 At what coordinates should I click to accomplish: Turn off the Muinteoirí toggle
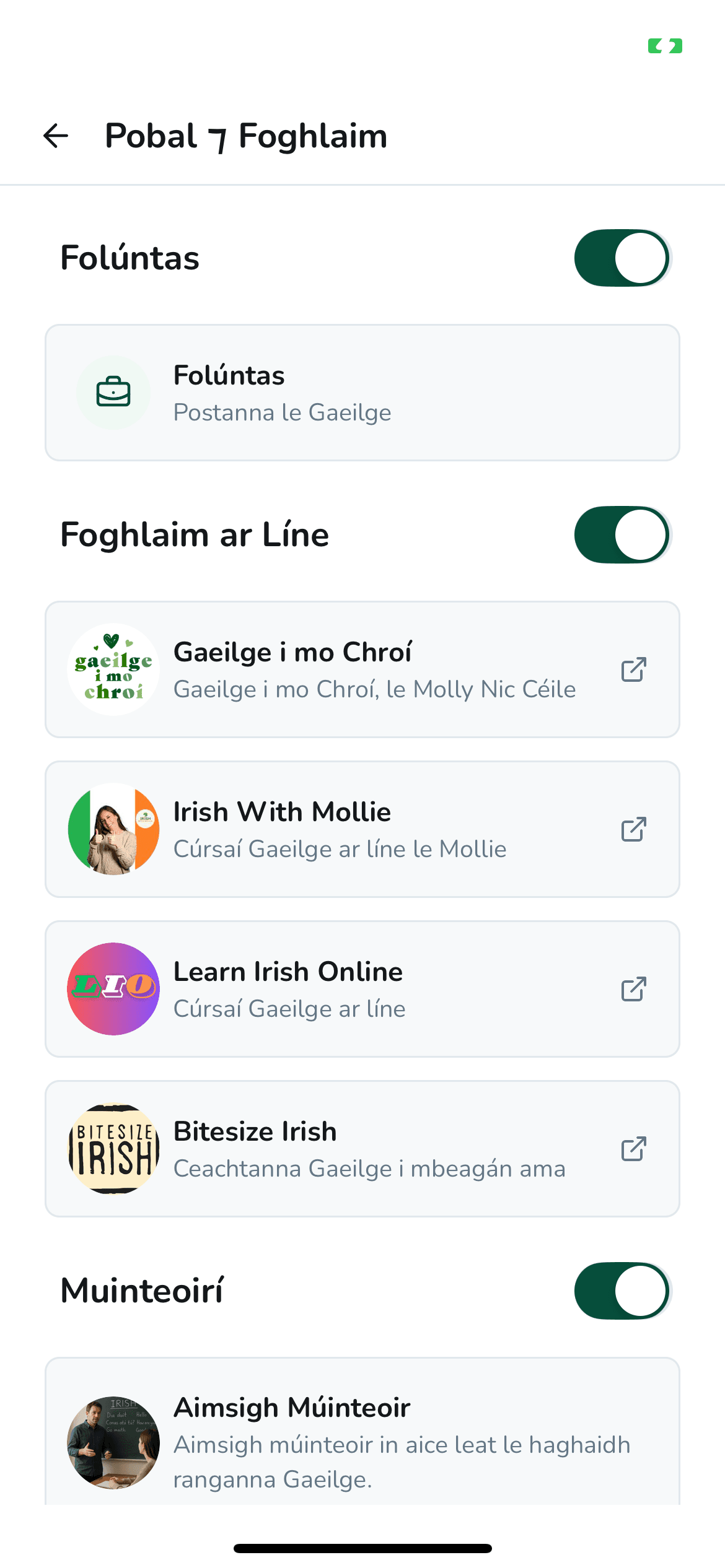pyautogui.click(x=622, y=1291)
